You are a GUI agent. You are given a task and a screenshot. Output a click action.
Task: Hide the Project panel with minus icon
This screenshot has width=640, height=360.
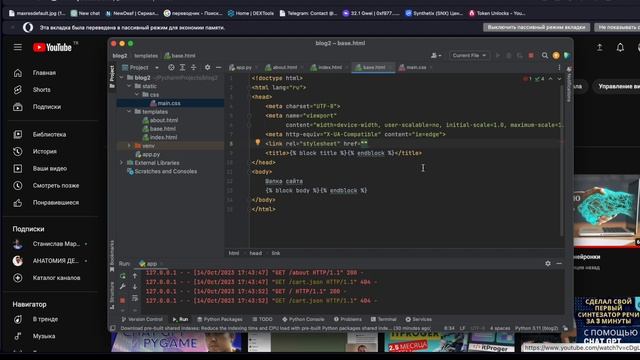point(218,67)
